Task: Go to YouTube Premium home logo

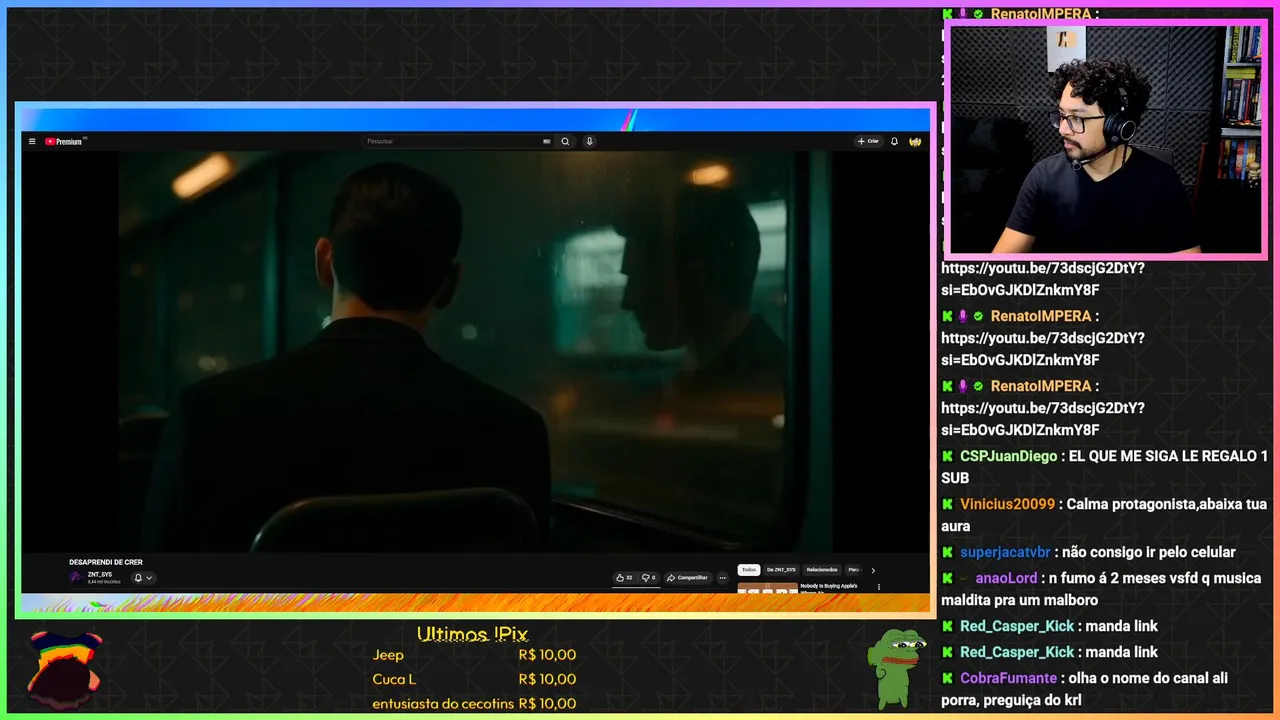Action: pos(64,142)
